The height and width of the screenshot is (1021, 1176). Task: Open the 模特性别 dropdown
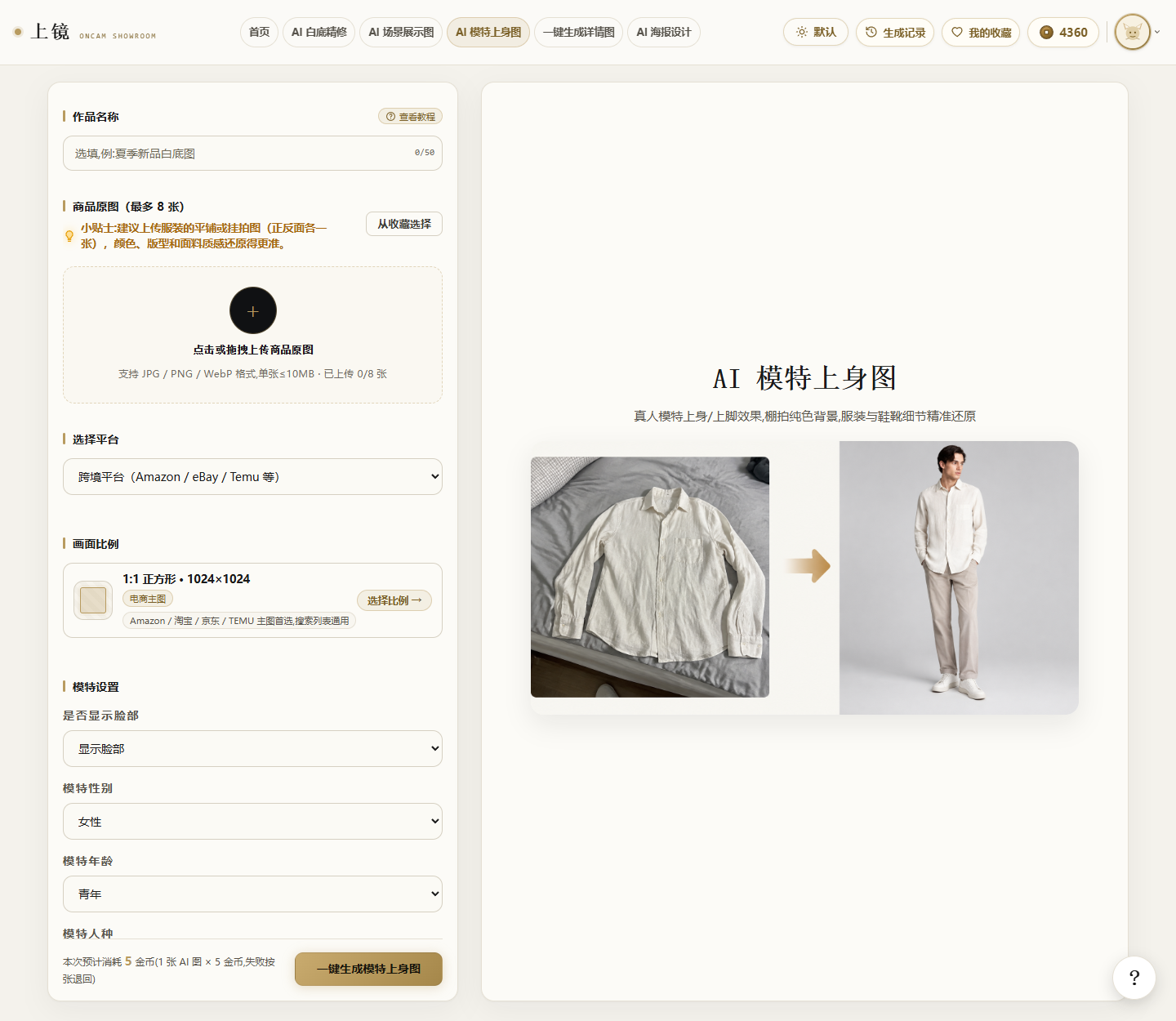252,821
